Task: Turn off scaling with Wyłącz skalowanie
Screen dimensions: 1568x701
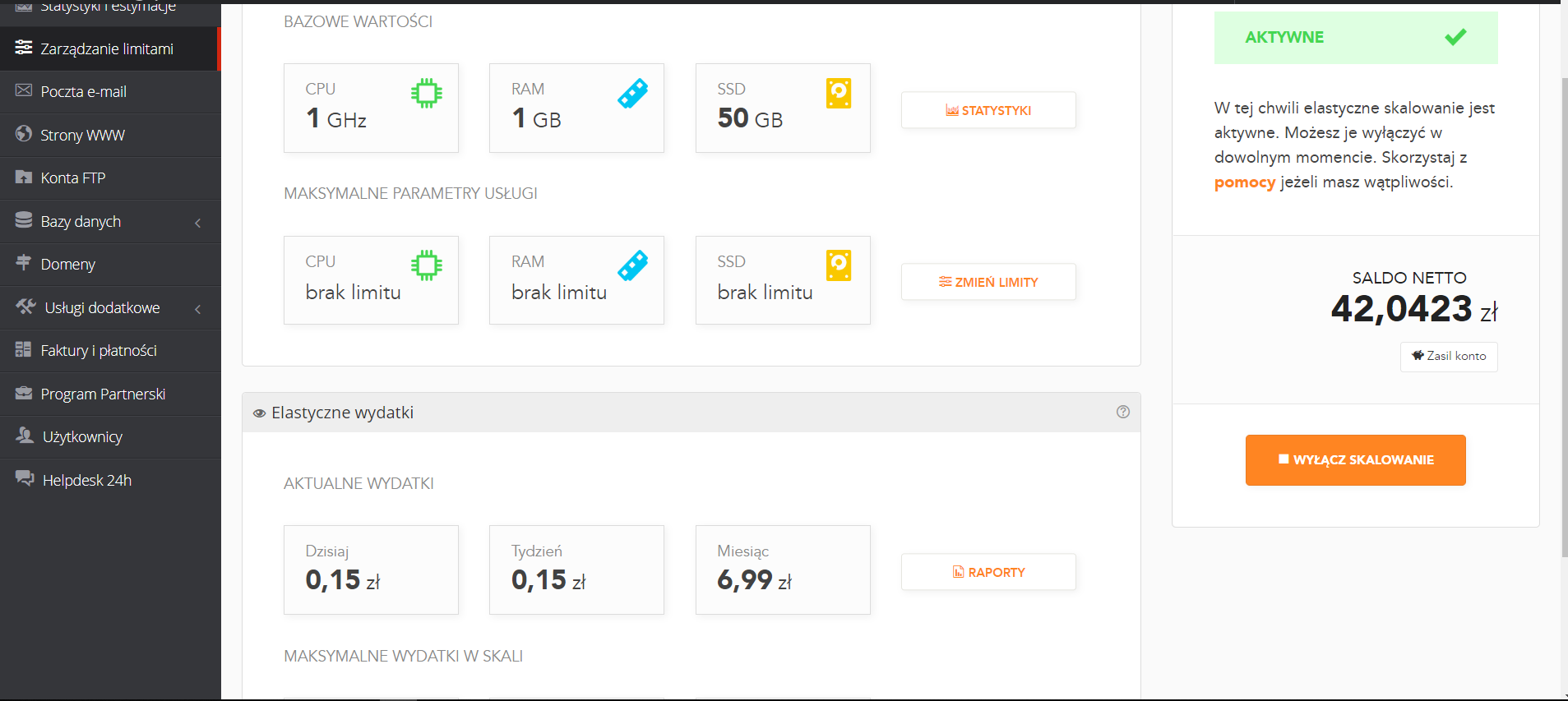Action: 1355,460
